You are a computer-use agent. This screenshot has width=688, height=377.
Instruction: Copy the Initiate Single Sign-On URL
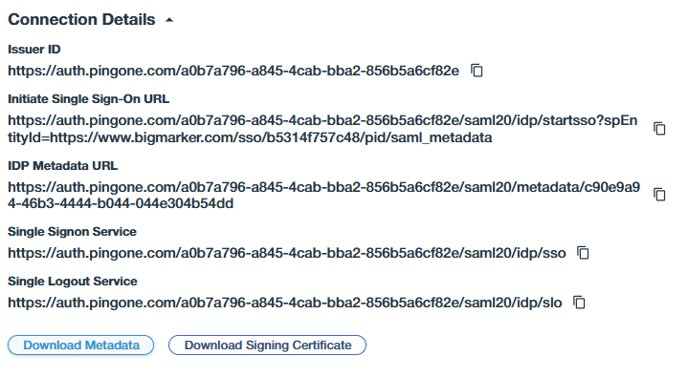[659, 129]
